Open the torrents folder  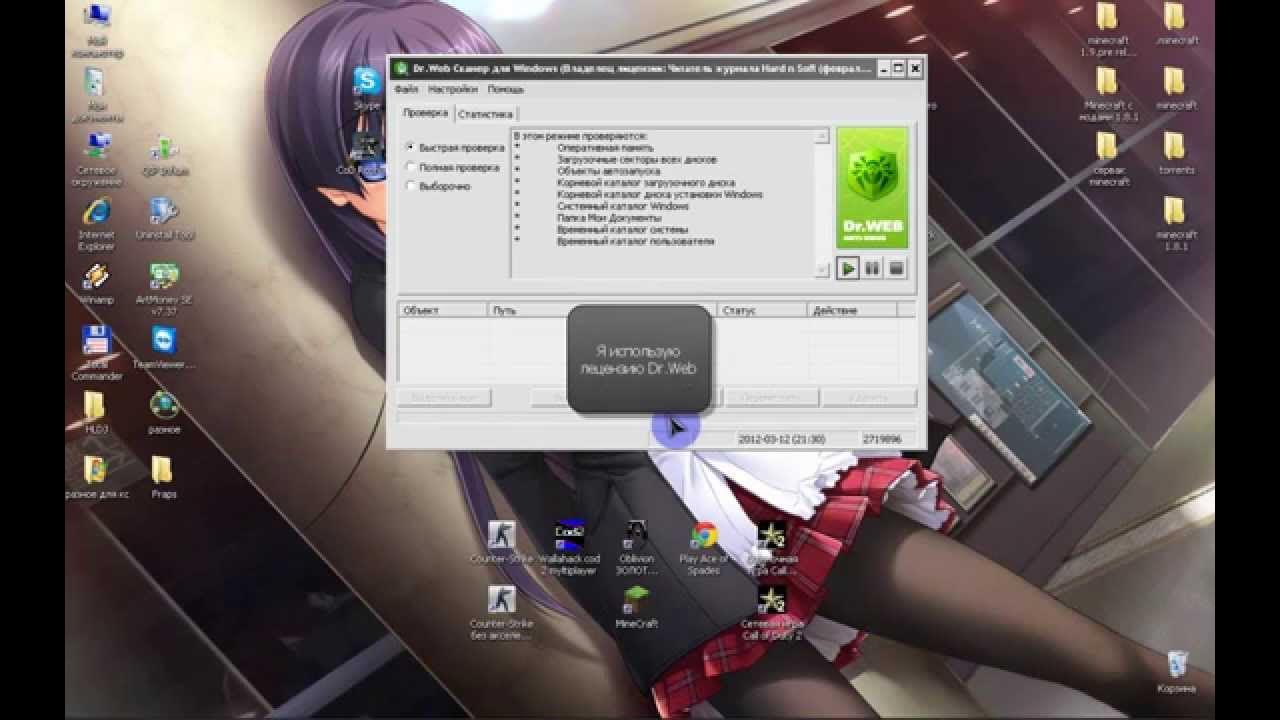[1175, 154]
